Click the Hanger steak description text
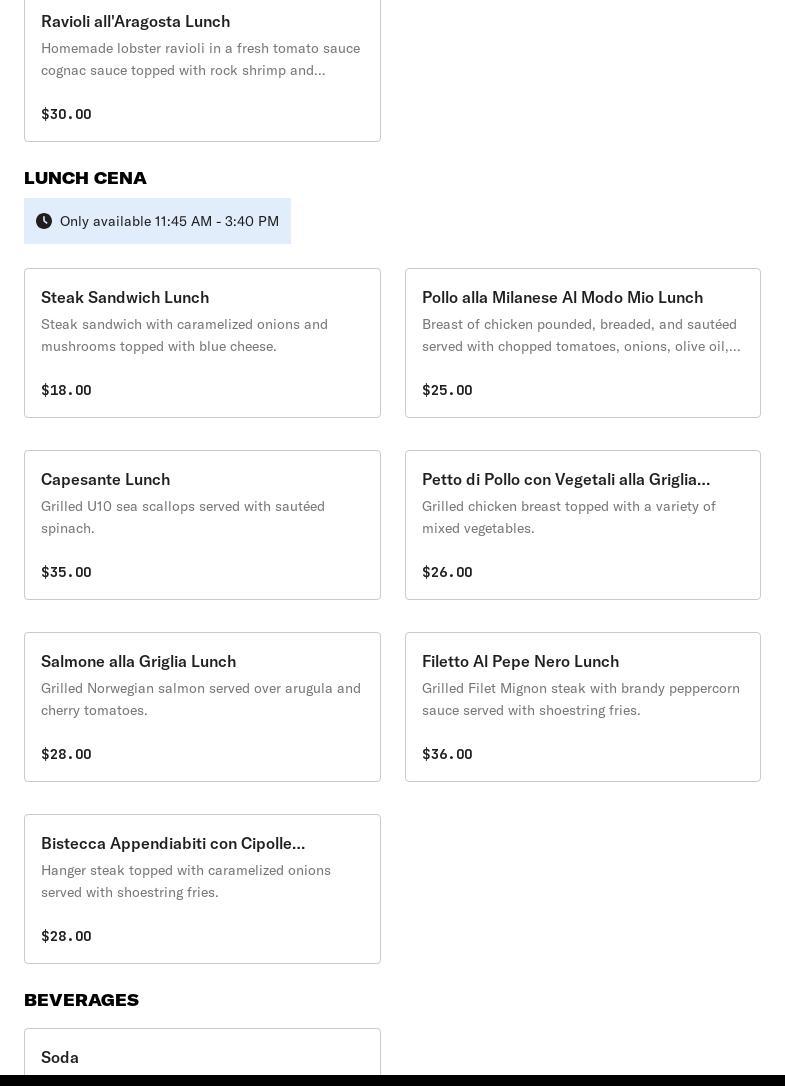This screenshot has height=1086, width=785. 185,881
